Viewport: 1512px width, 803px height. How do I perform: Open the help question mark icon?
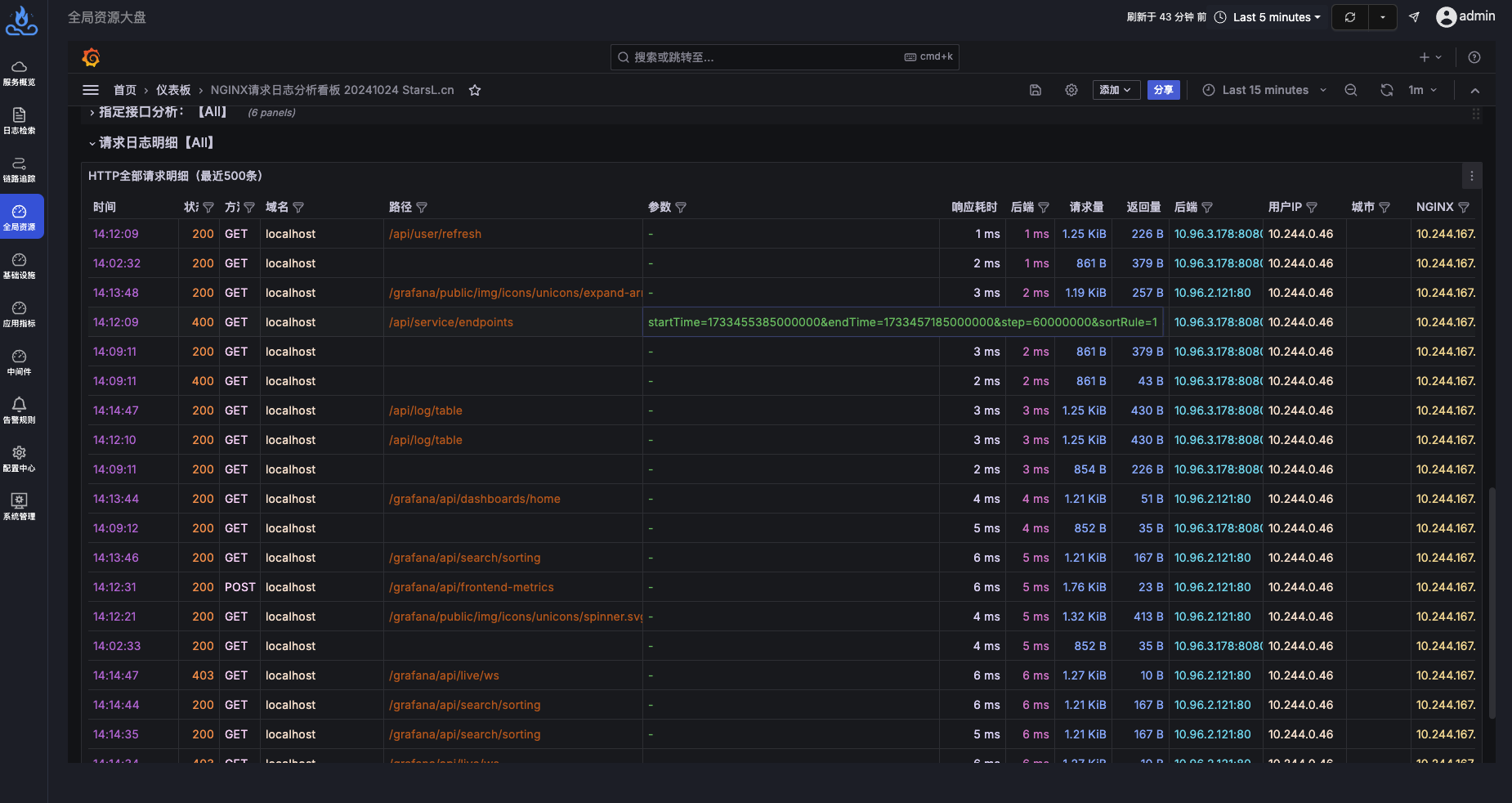point(1474,57)
